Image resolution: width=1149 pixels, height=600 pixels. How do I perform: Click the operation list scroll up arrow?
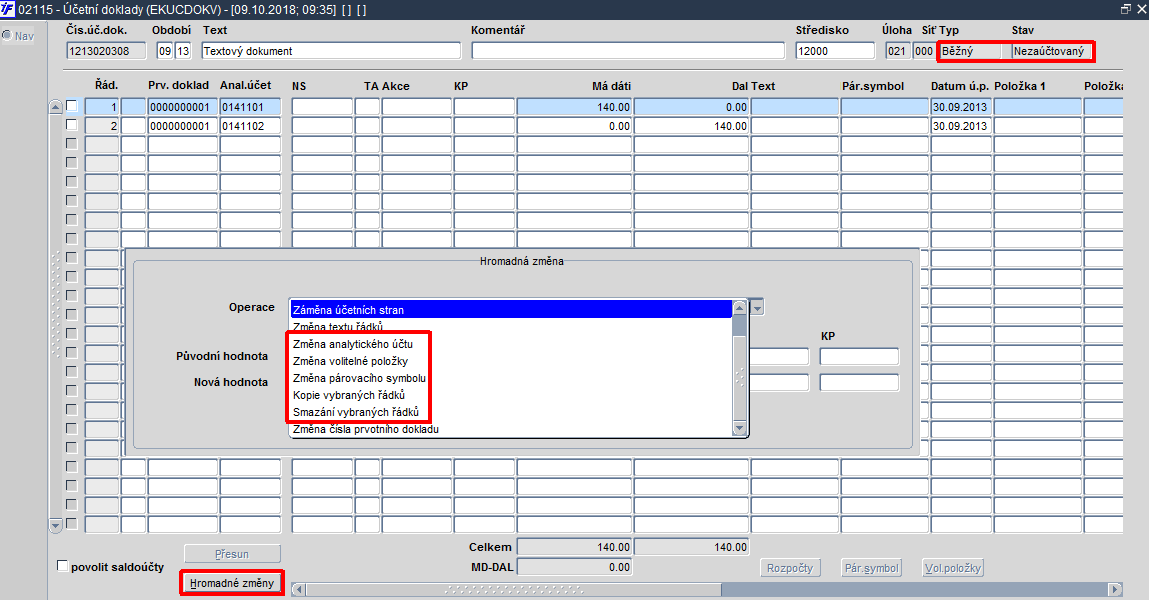pyautogui.click(x=739, y=307)
